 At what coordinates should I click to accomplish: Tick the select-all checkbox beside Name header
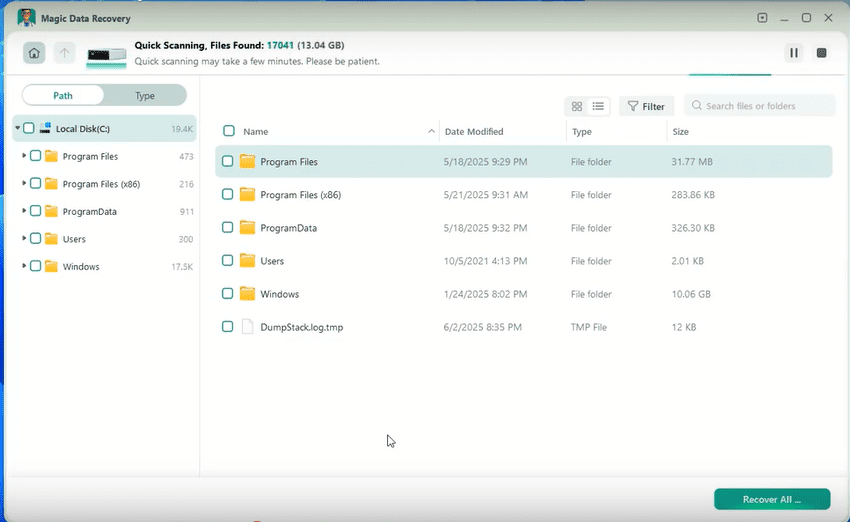pyautogui.click(x=229, y=131)
